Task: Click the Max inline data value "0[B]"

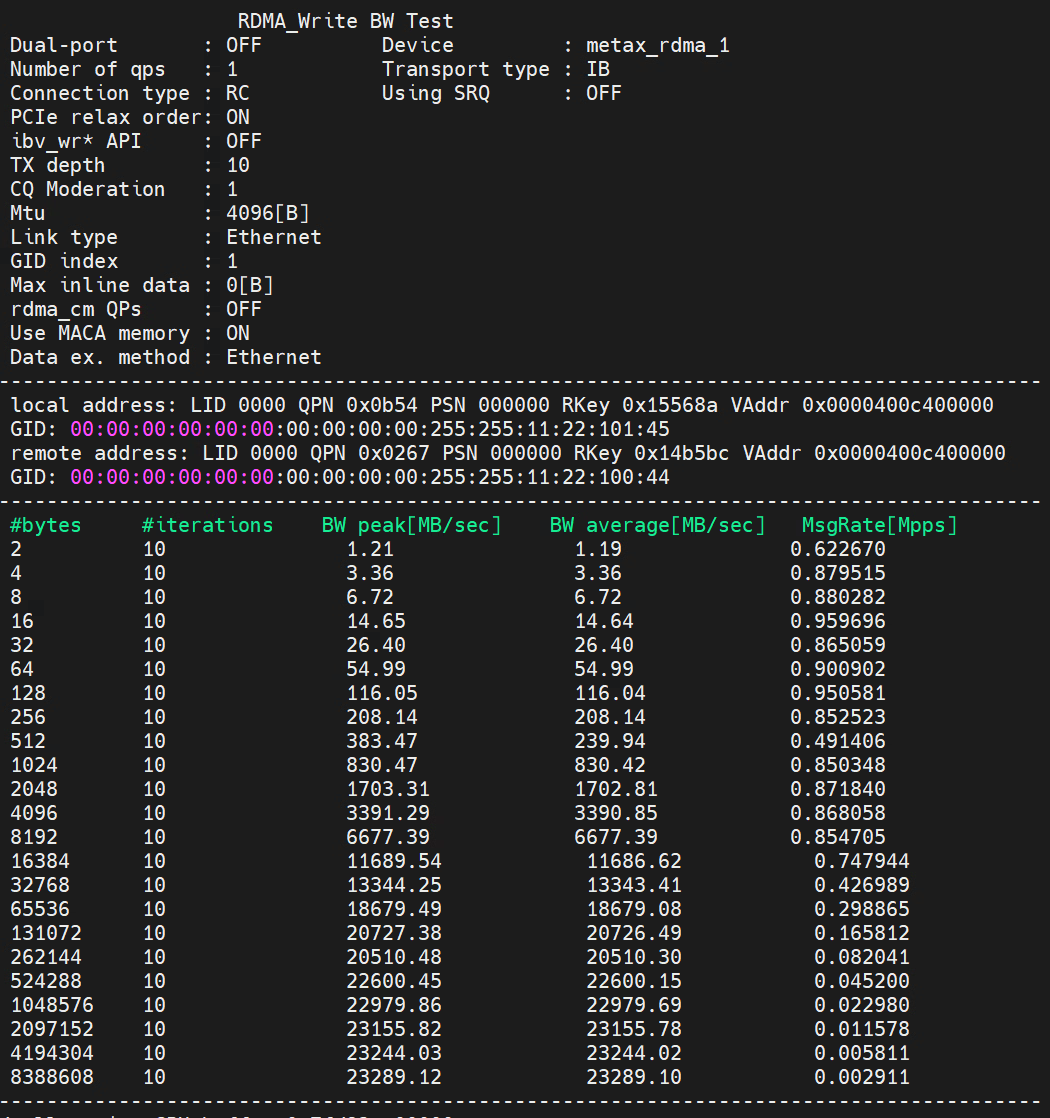Action: [x=249, y=285]
